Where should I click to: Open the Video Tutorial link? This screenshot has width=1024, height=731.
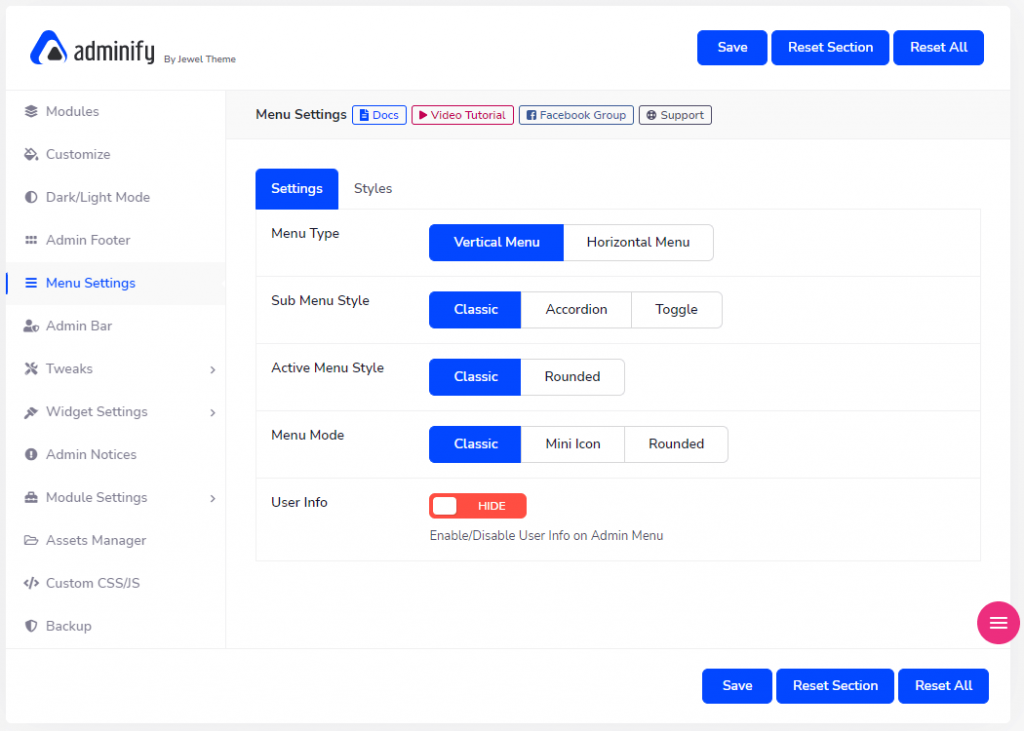[462, 114]
